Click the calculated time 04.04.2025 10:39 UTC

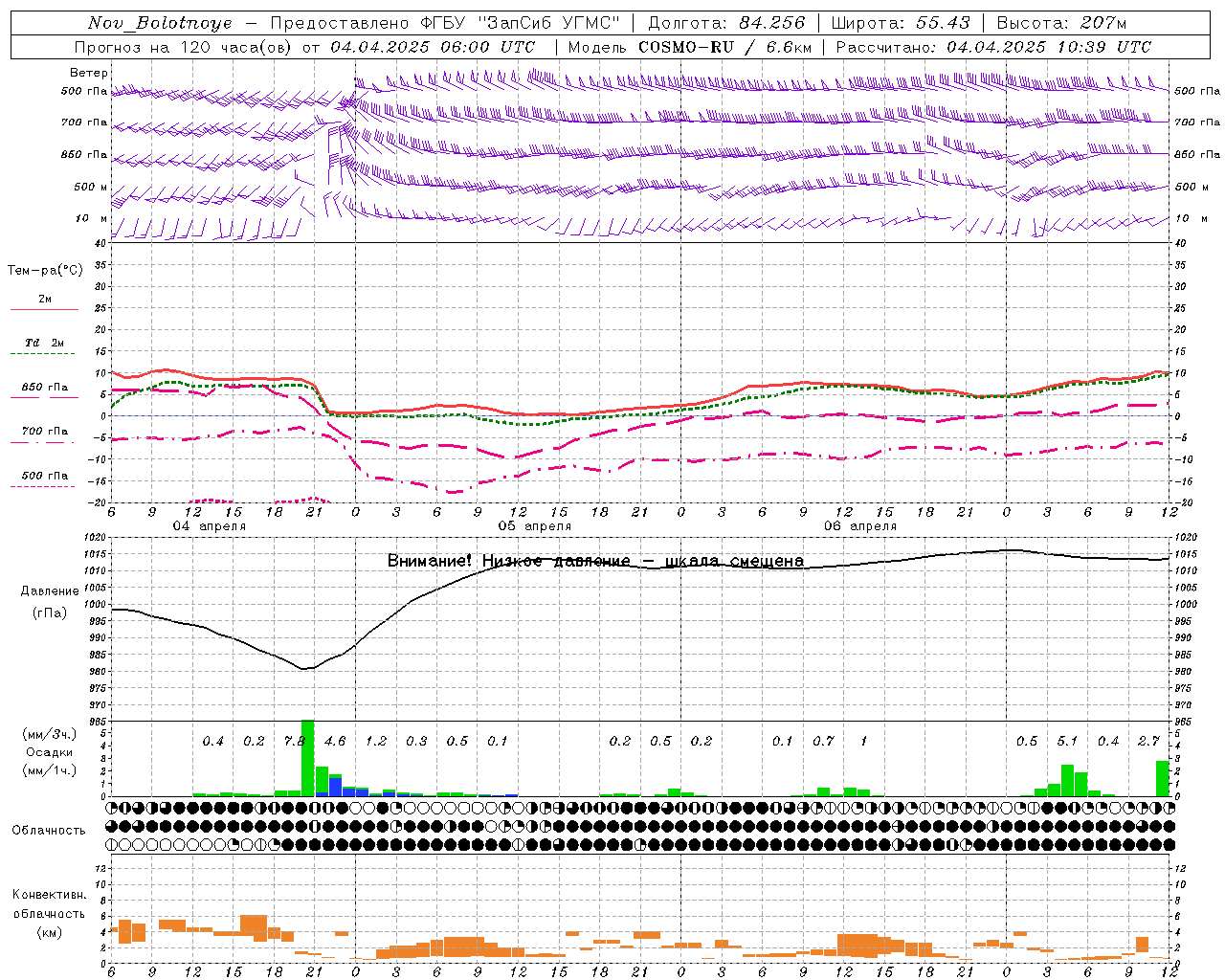(1049, 47)
